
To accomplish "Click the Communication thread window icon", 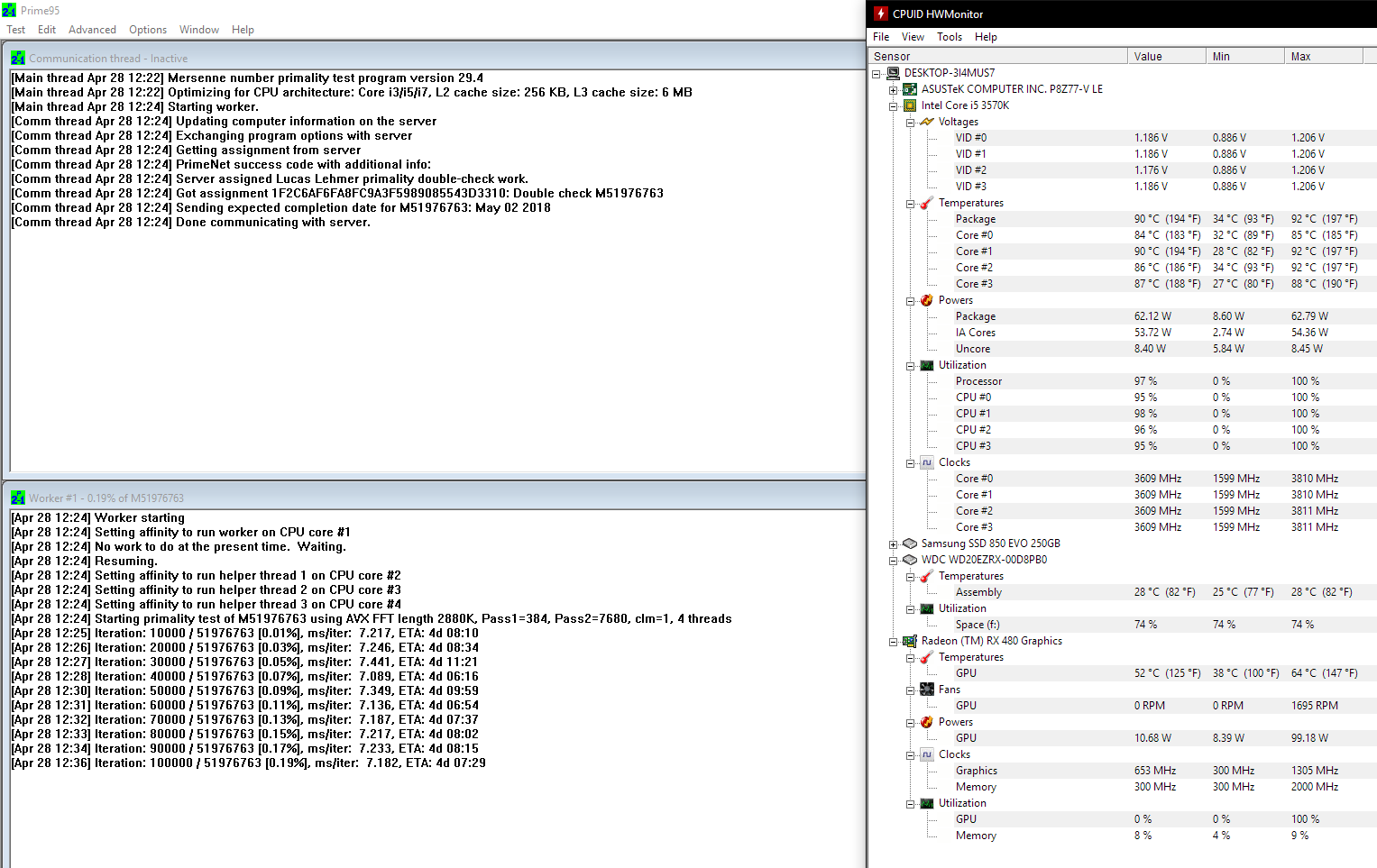I will point(18,58).
